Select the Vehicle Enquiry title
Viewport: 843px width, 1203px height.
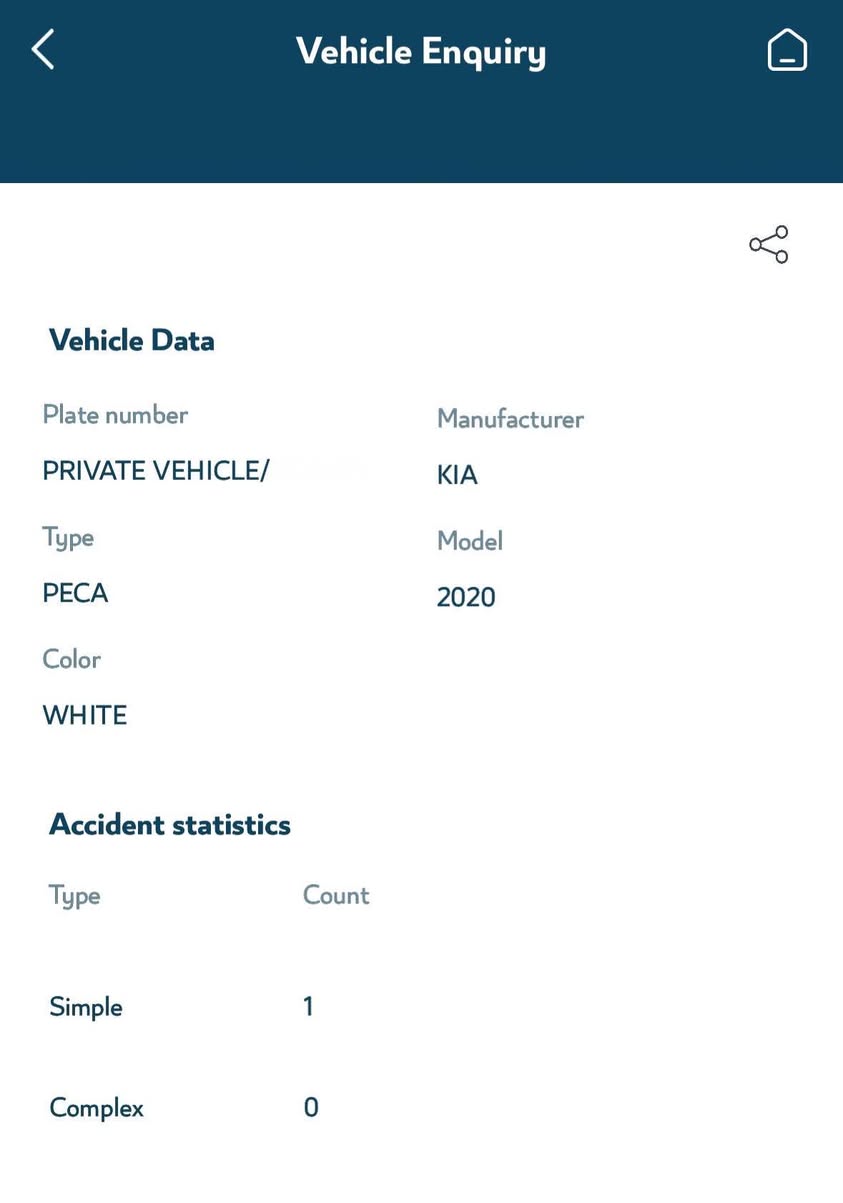[x=421, y=51]
